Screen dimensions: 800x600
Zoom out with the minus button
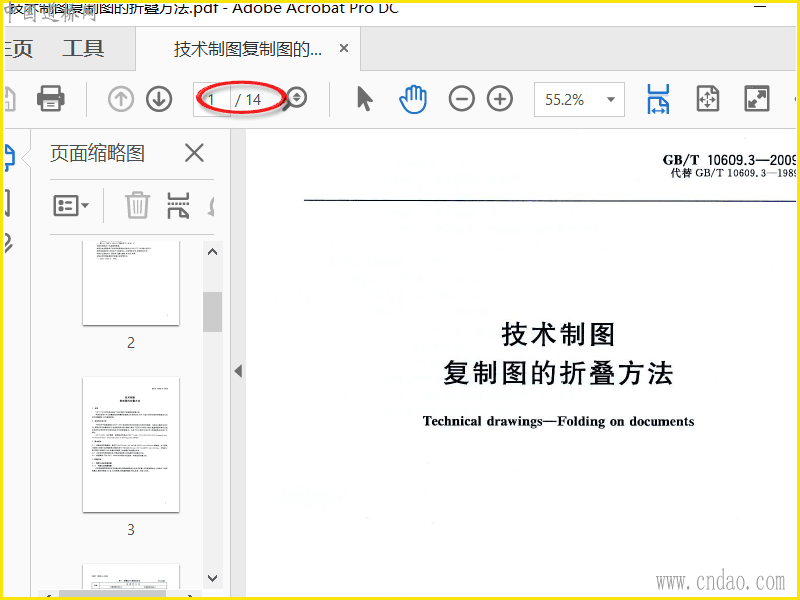pos(462,99)
